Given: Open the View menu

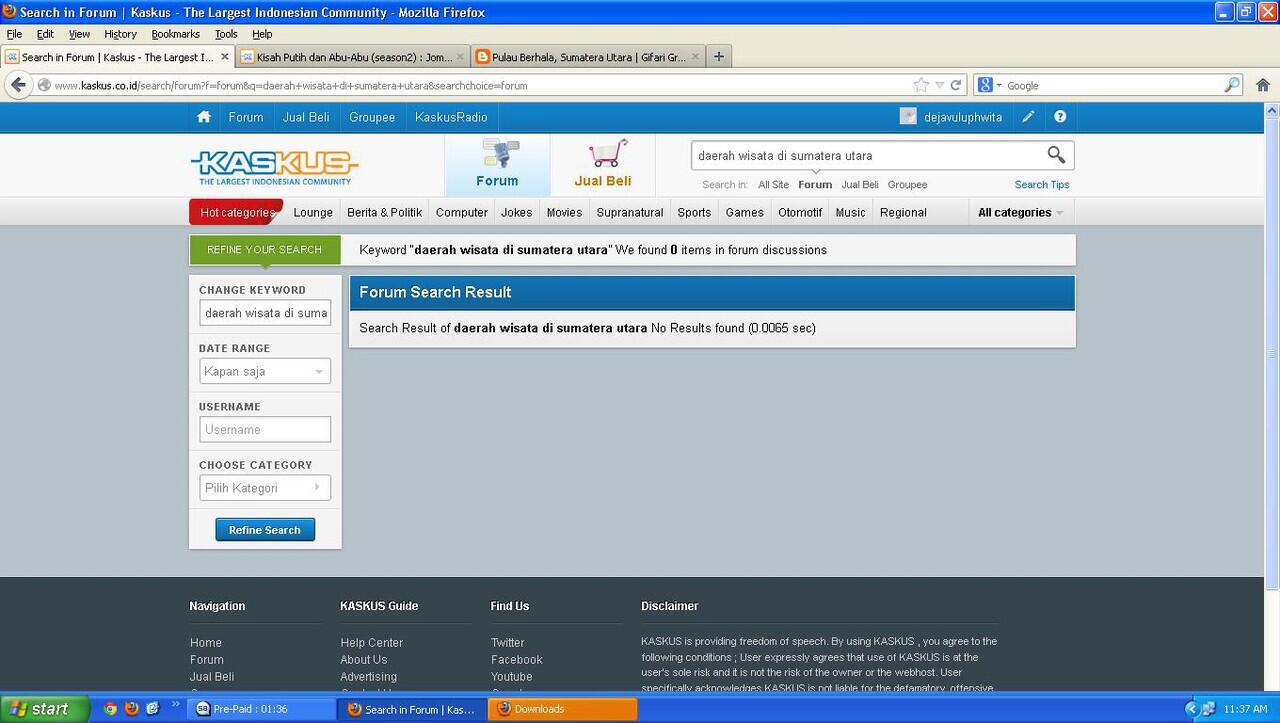Looking at the screenshot, I should pos(79,34).
